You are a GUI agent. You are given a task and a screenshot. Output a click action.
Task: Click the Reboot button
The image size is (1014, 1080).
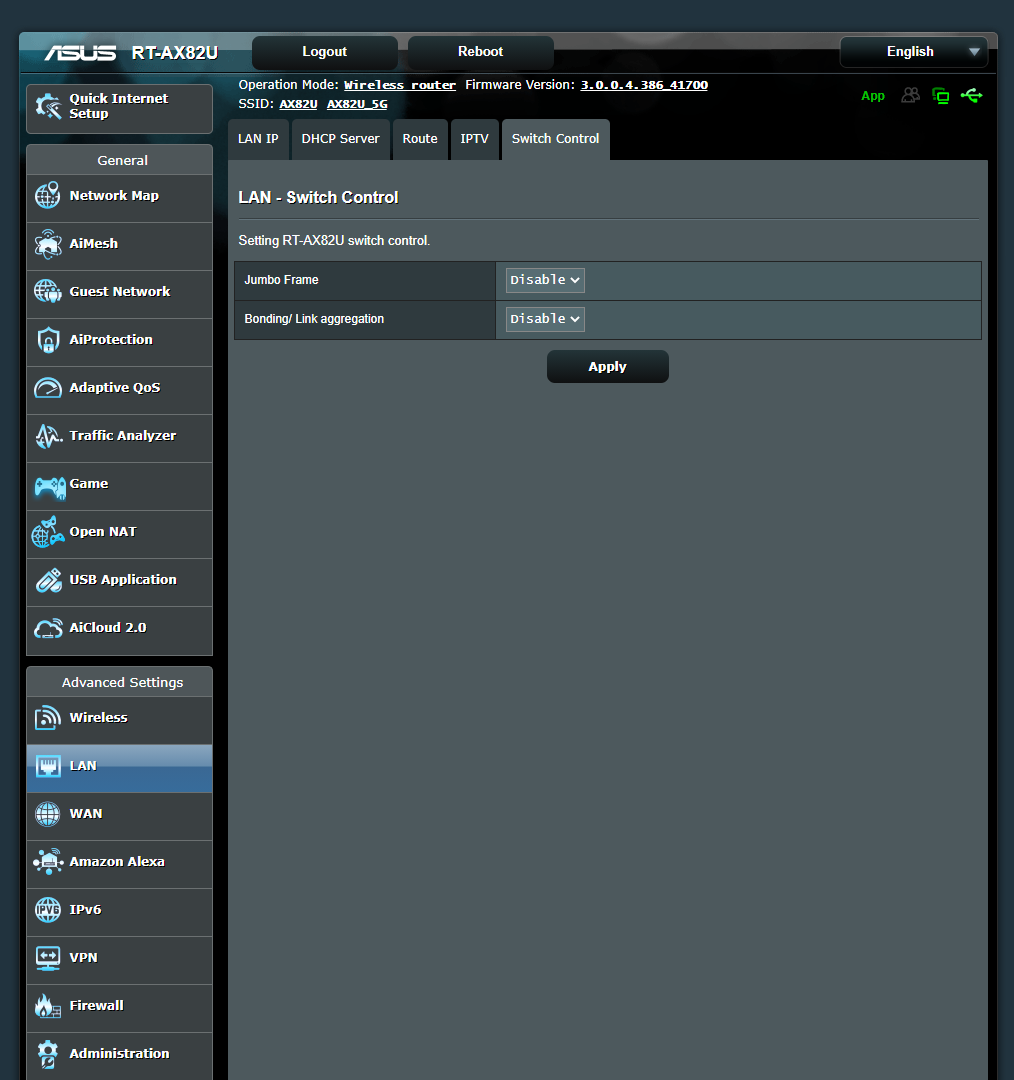(x=481, y=52)
